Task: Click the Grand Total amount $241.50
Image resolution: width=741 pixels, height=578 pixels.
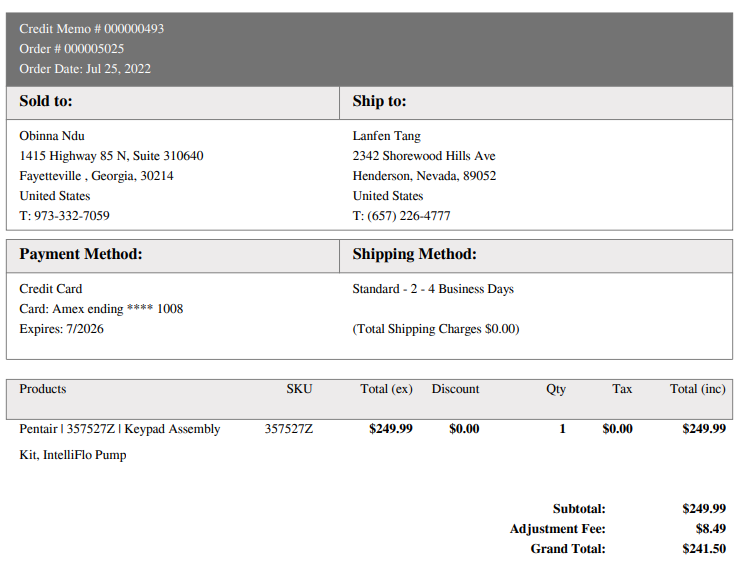Action: pyautogui.click(x=704, y=549)
